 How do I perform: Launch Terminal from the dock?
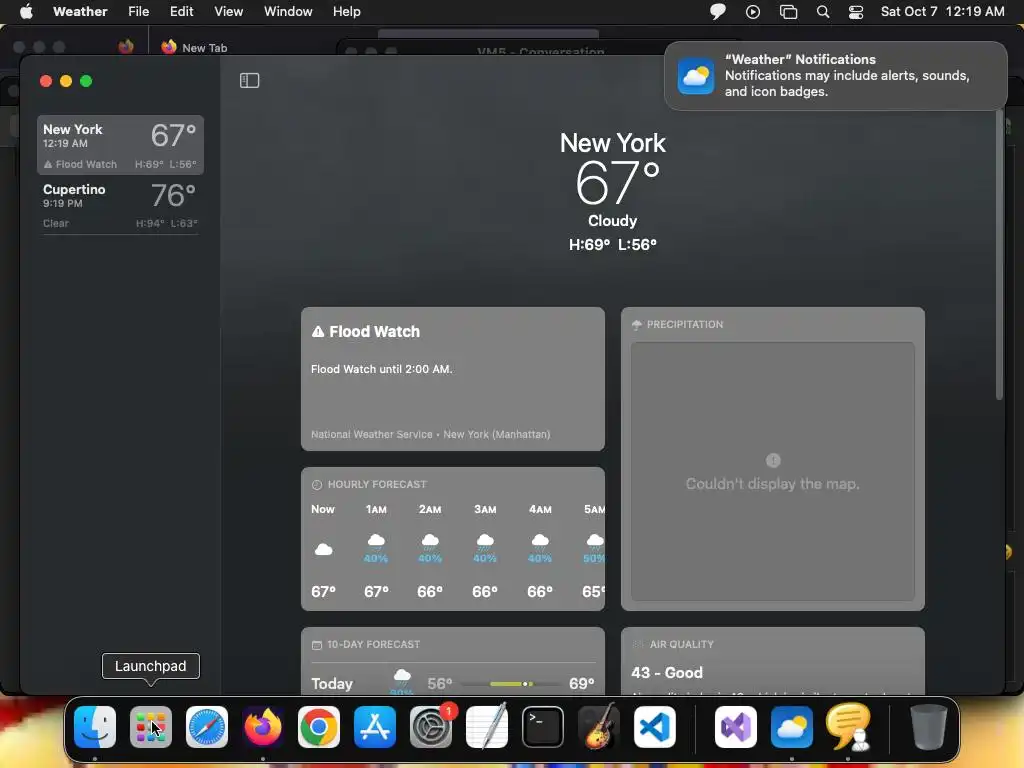[543, 727]
